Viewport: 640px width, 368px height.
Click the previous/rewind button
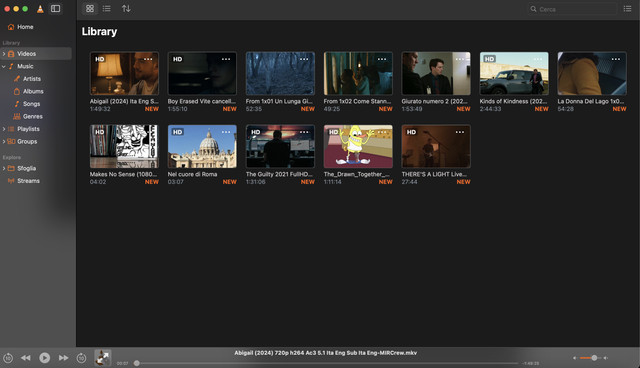tap(26, 358)
